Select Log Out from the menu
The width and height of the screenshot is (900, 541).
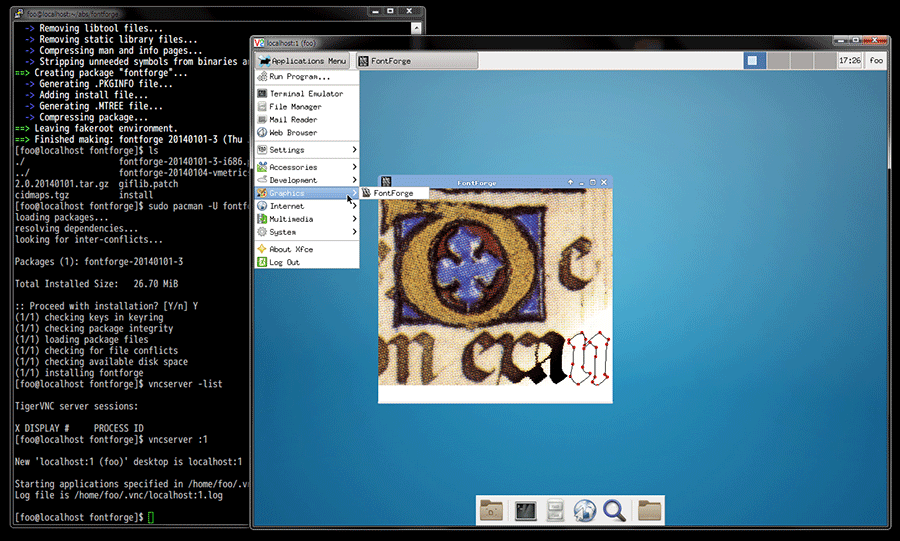click(x=307, y=262)
